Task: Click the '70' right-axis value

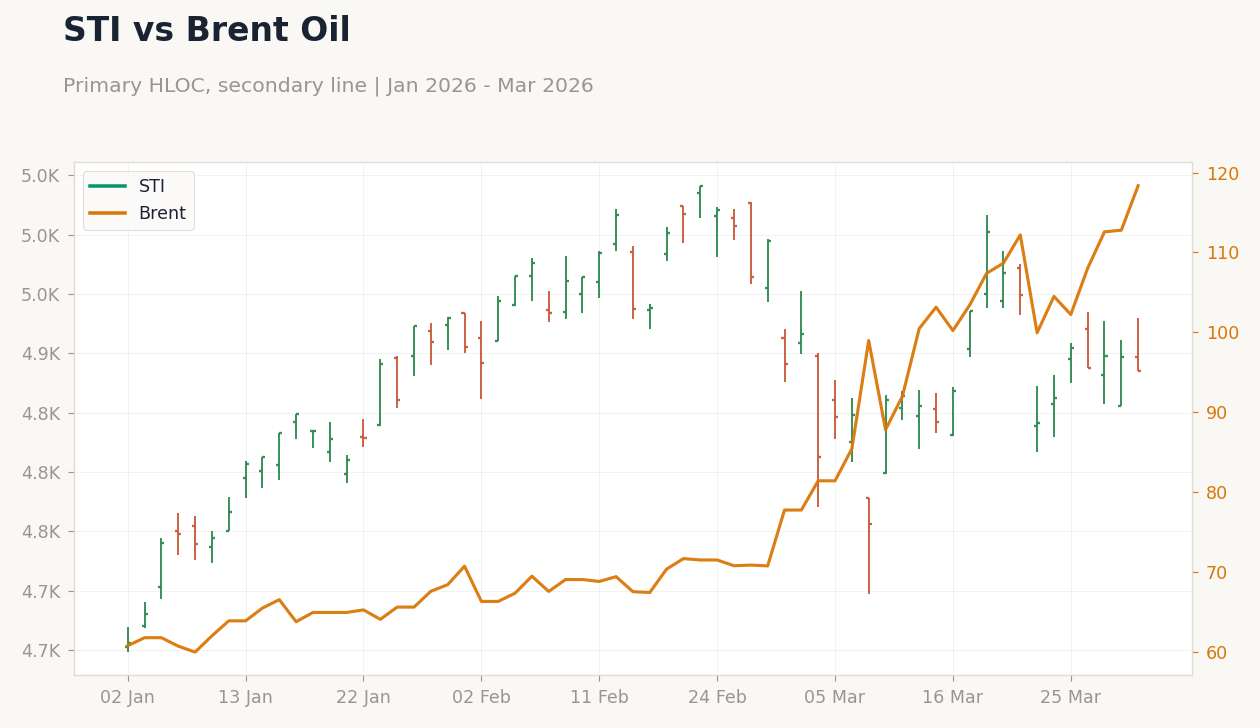Action: [x=1217, y=572]
